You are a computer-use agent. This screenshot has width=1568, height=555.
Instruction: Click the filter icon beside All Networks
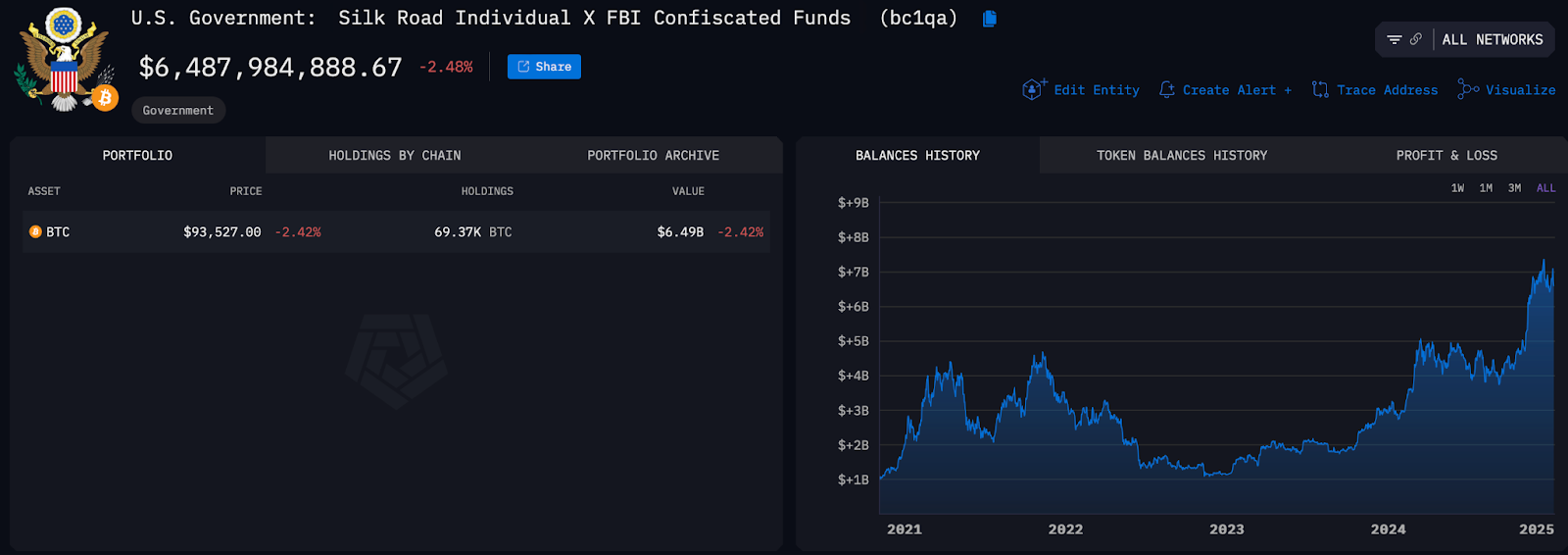pyautogui.click(x=1394, y=39)
